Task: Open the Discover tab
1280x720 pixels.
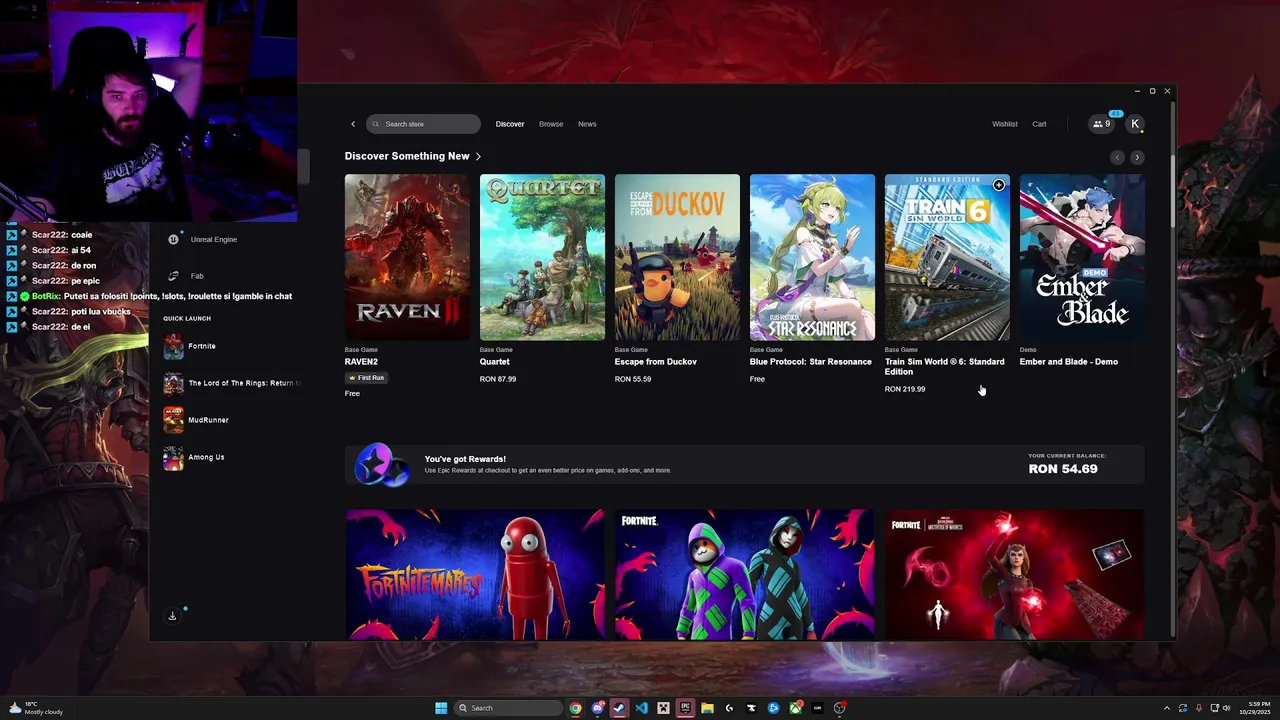Action: coord(510,124)
